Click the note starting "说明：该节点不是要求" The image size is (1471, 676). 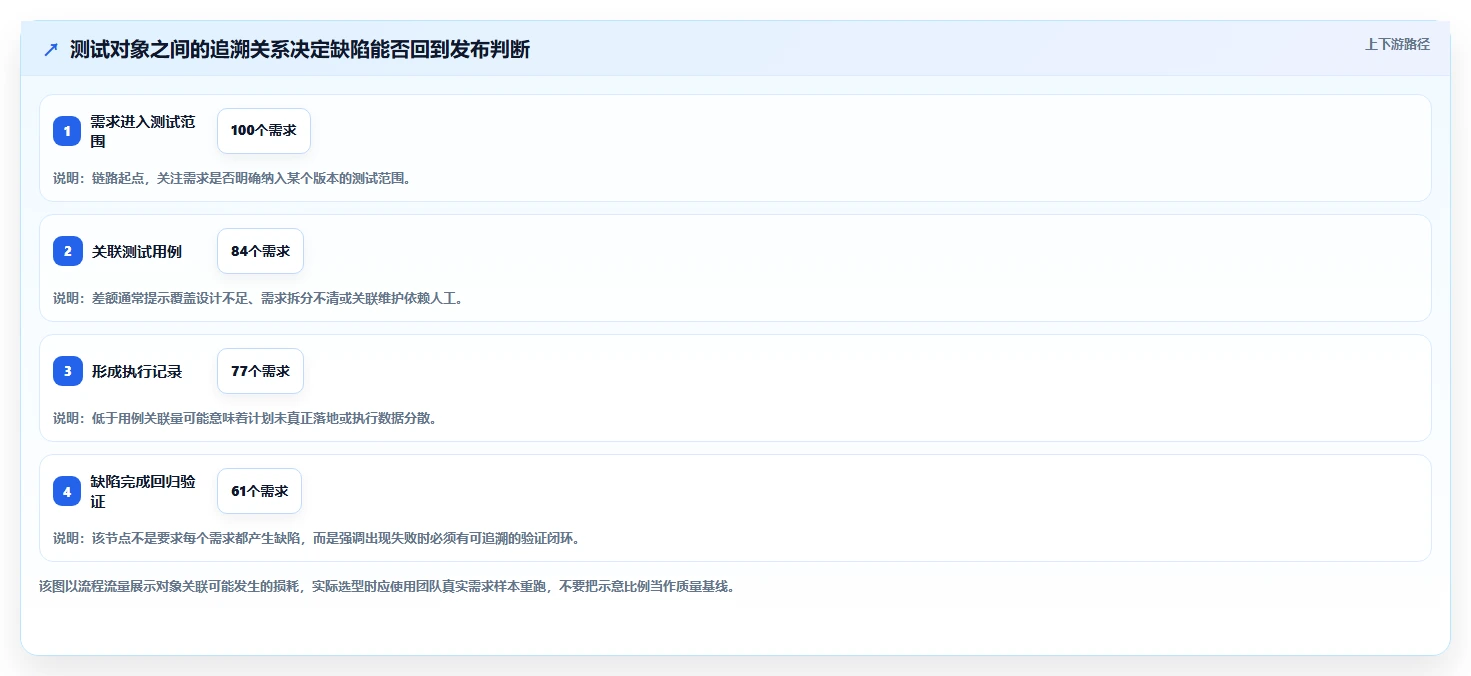tap(317, 538)
